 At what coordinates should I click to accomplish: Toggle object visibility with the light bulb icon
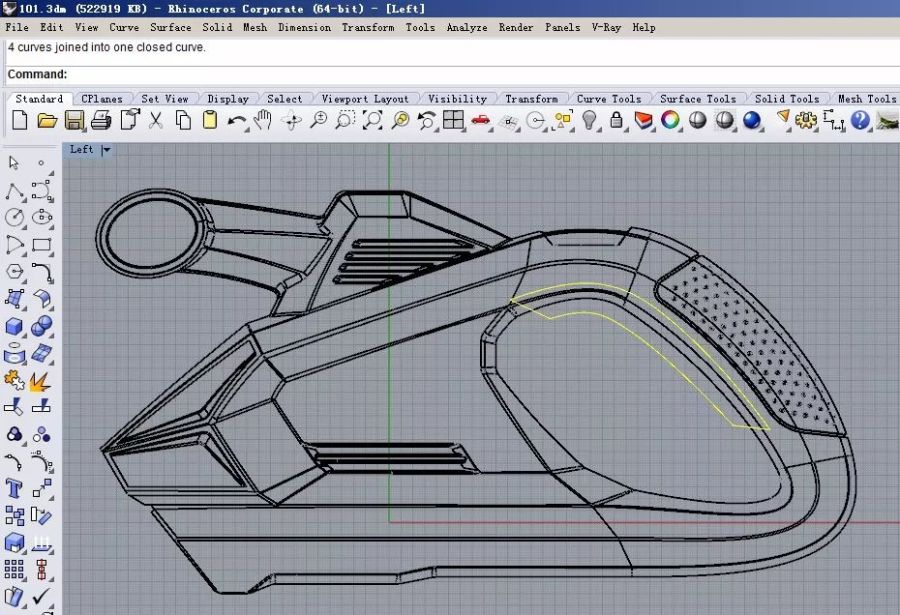pos(590,121)
